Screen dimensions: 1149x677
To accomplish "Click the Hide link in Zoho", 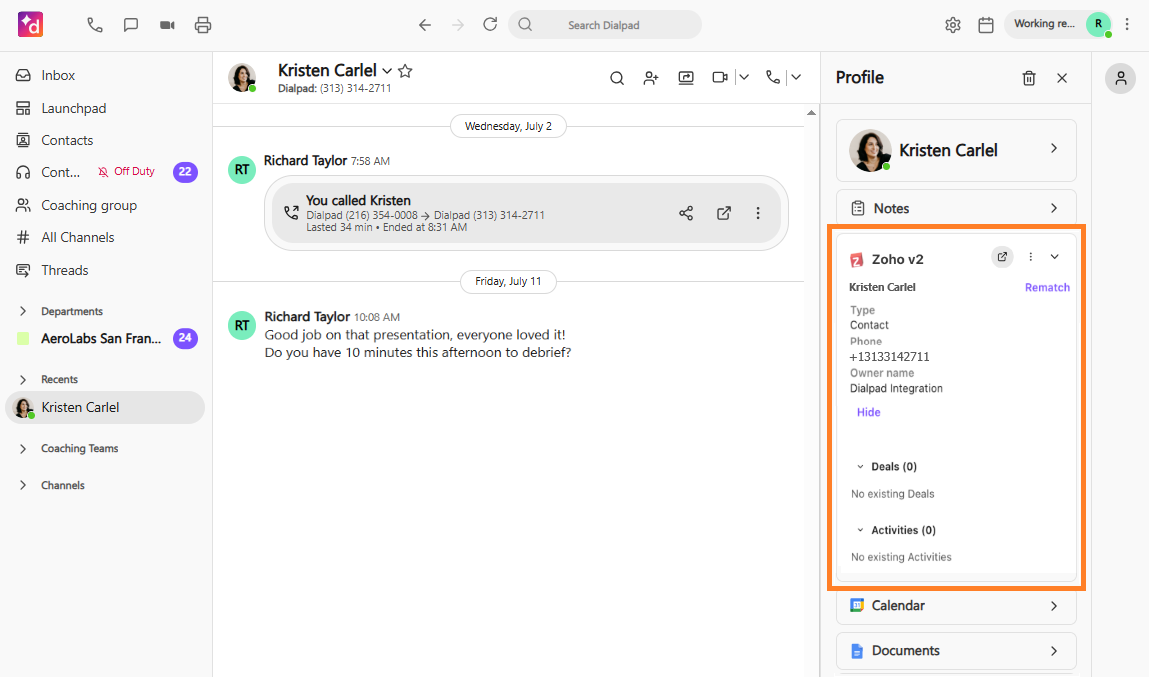I will point(868,413).
